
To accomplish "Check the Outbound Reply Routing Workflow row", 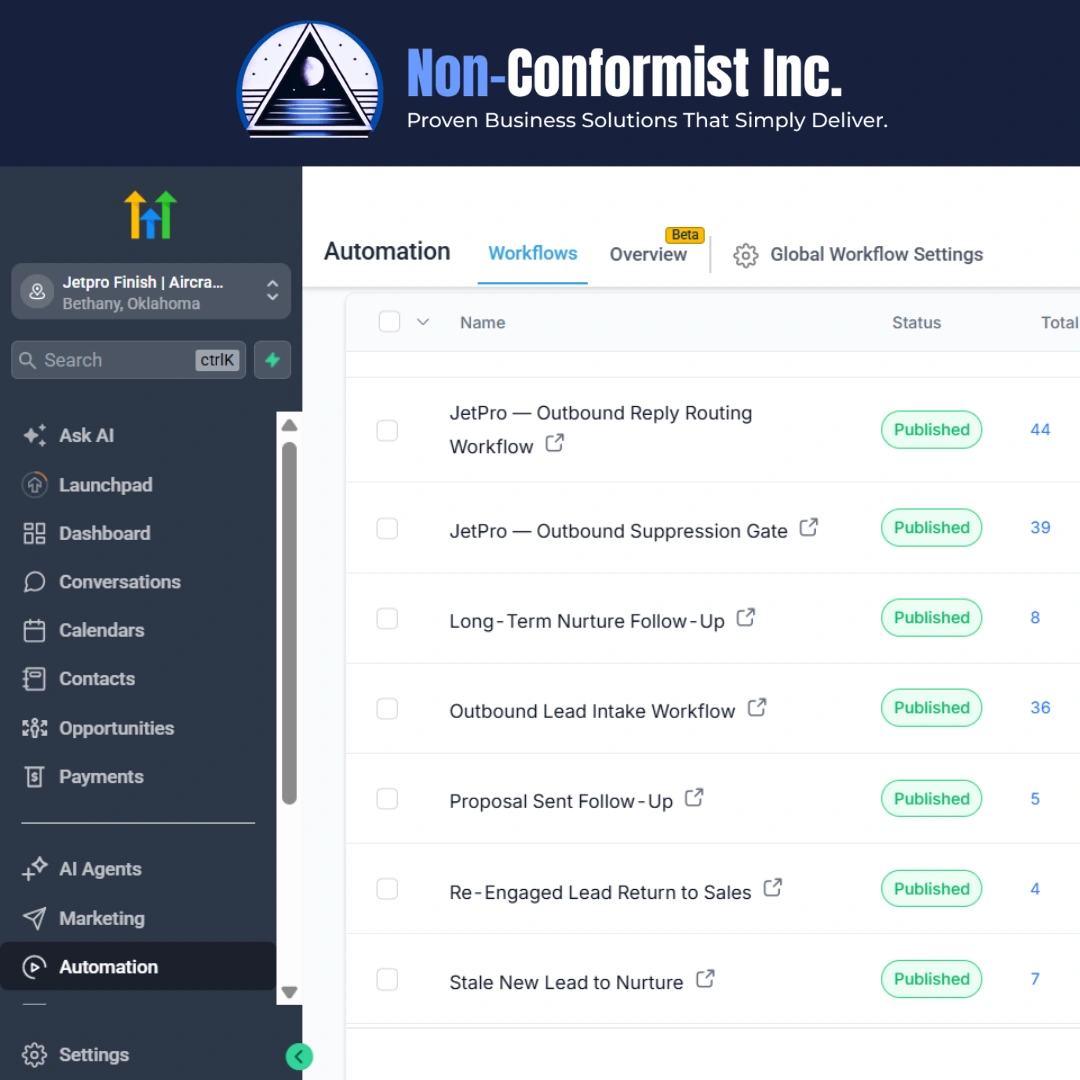I will click(x=387, y=430).
